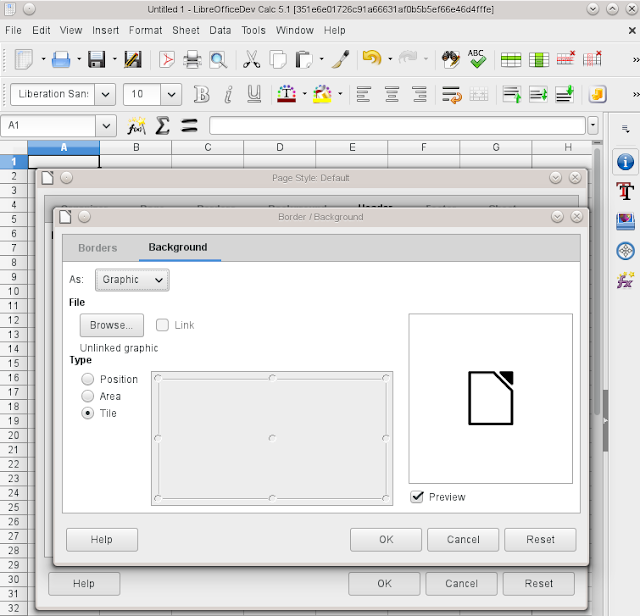The height and width of the screenshot is (616, 640).
Task: Apply Underline formatting
Action: (x=254, y=94)
